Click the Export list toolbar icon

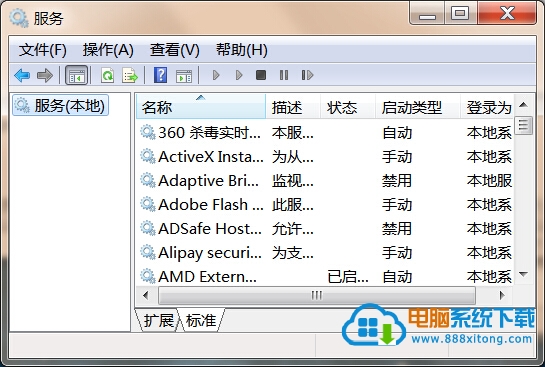pos(130,75)
